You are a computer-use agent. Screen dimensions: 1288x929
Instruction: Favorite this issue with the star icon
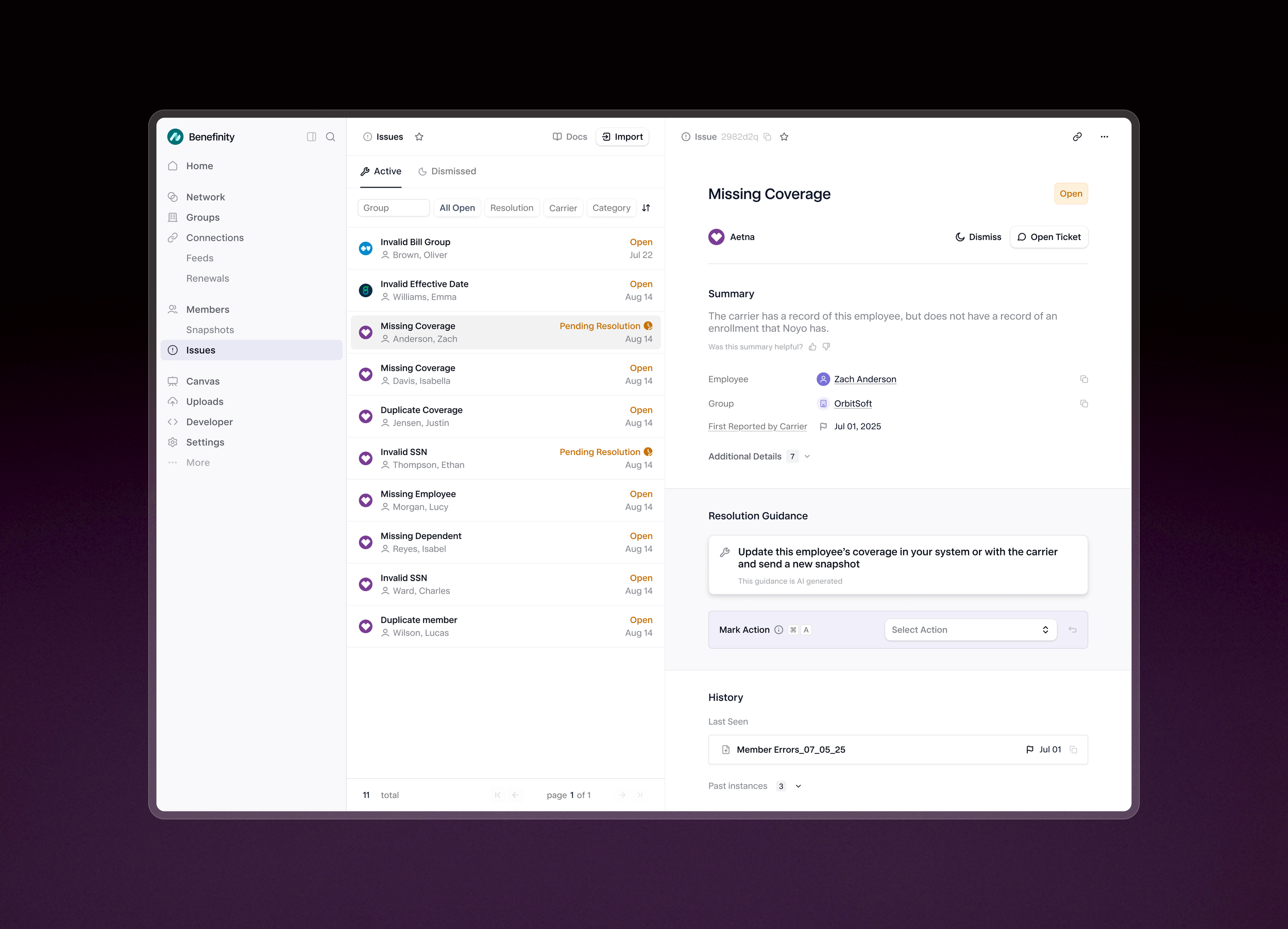[784, 137]
